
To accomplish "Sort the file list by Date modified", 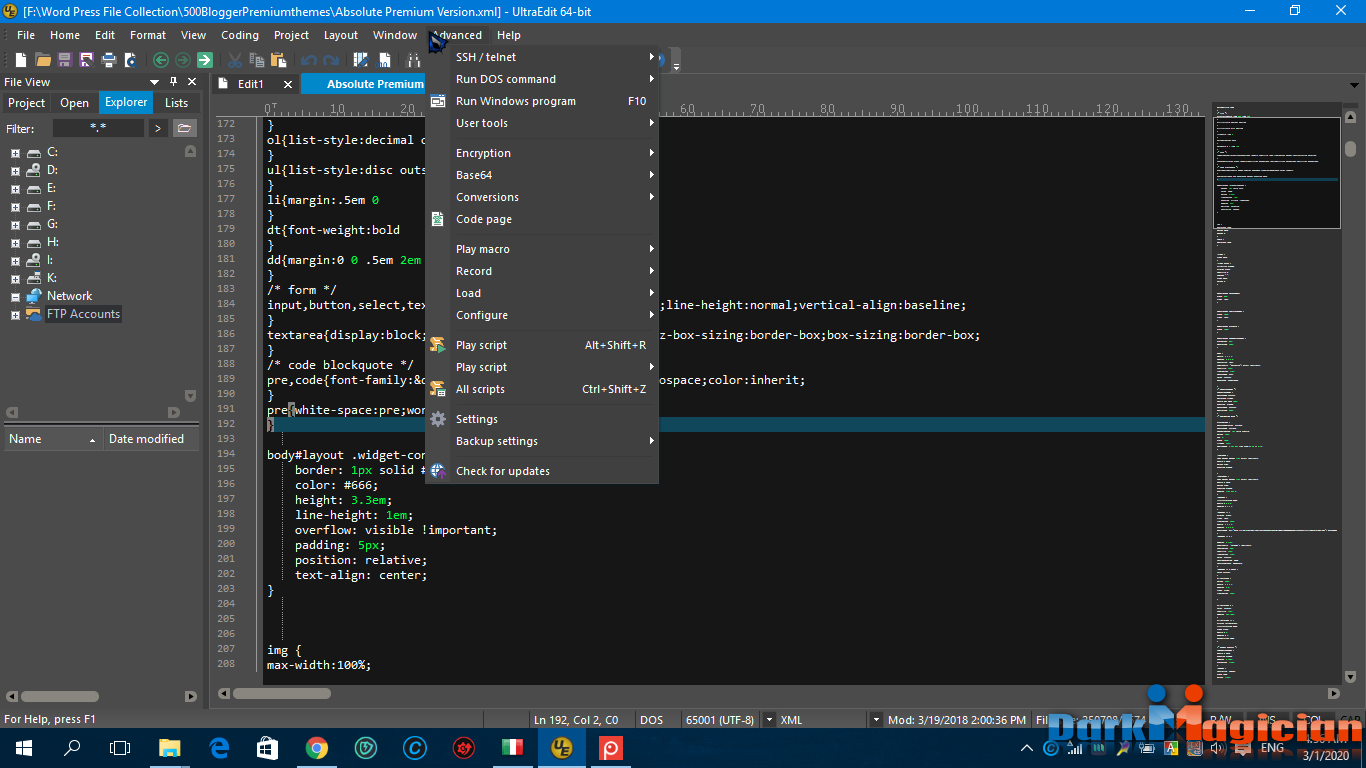I will click(151, 439).
